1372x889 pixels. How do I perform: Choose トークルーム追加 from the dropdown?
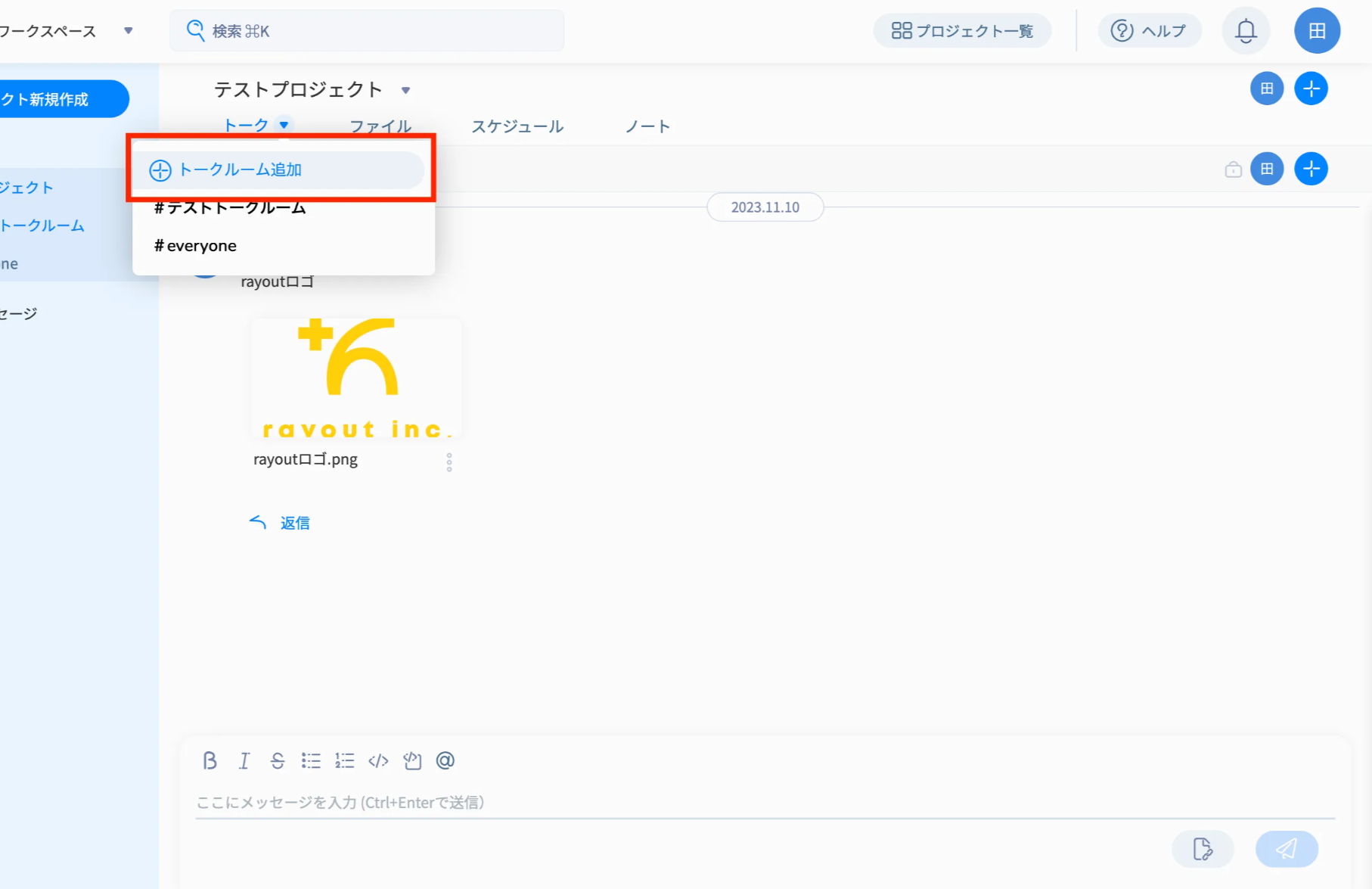pyautogui.click(x=278, y=170)
